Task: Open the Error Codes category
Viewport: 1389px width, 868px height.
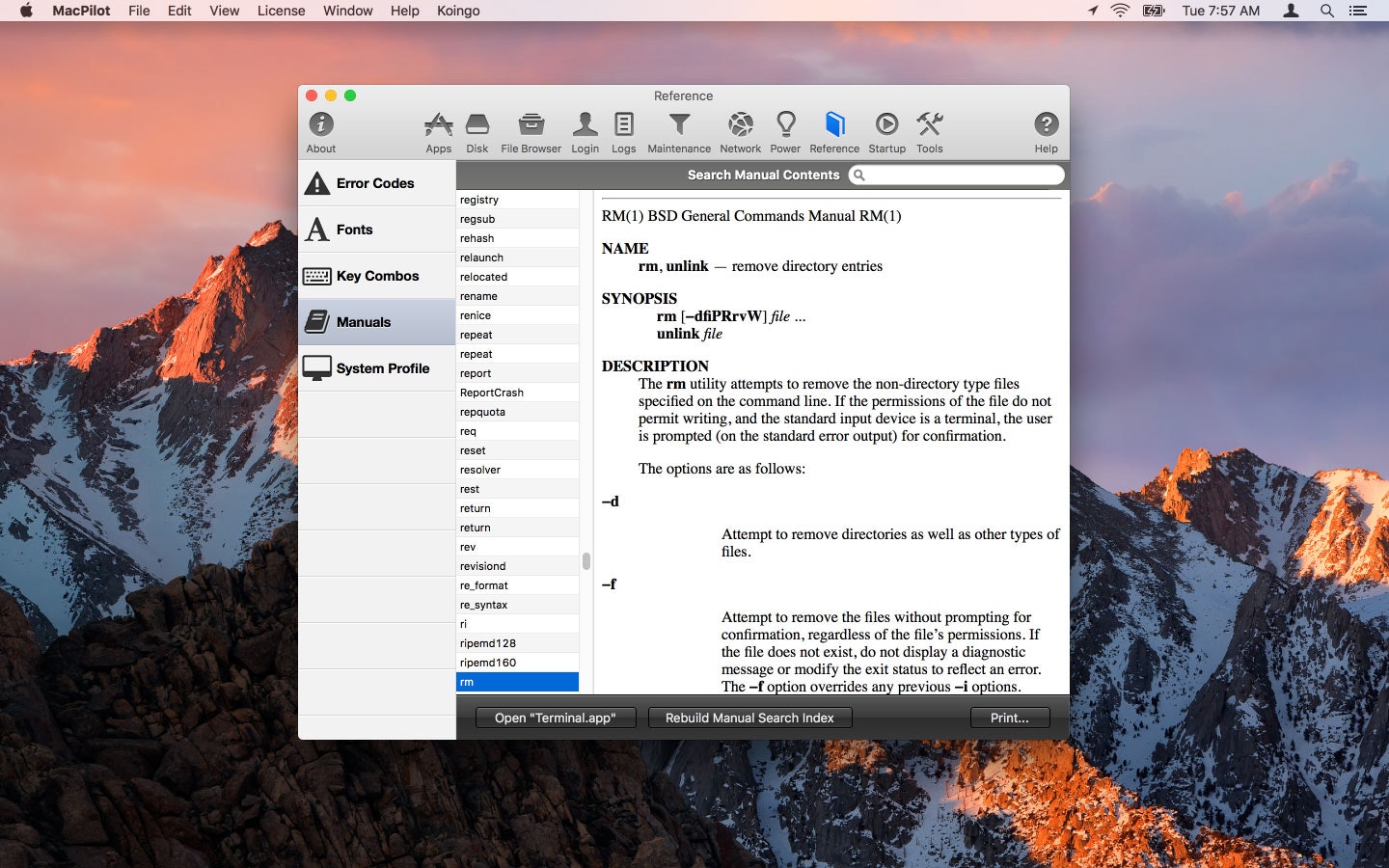Action: pos(375,182)
